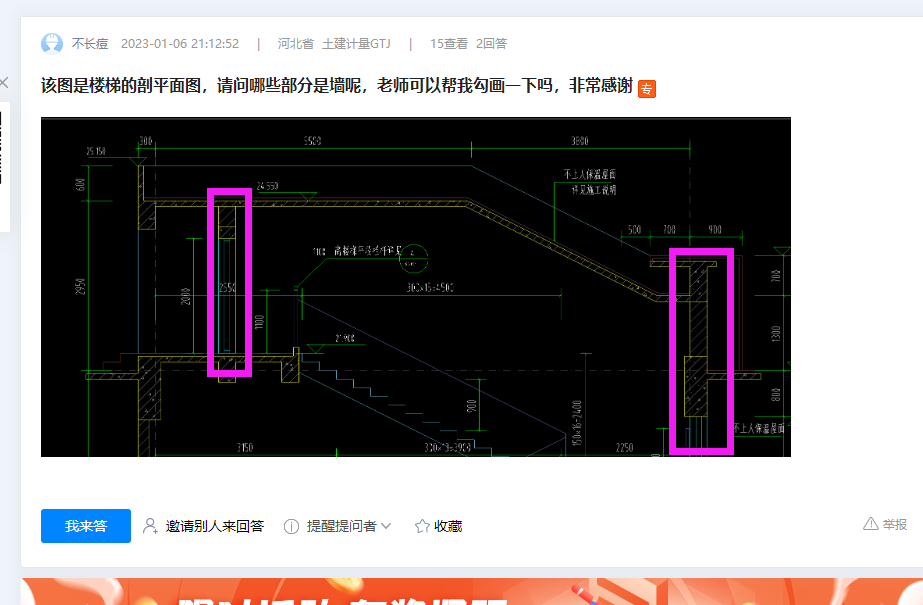The image size is (923, 605).
Task: Click the orange promotional banner
Action: click(x=472, y=591)
